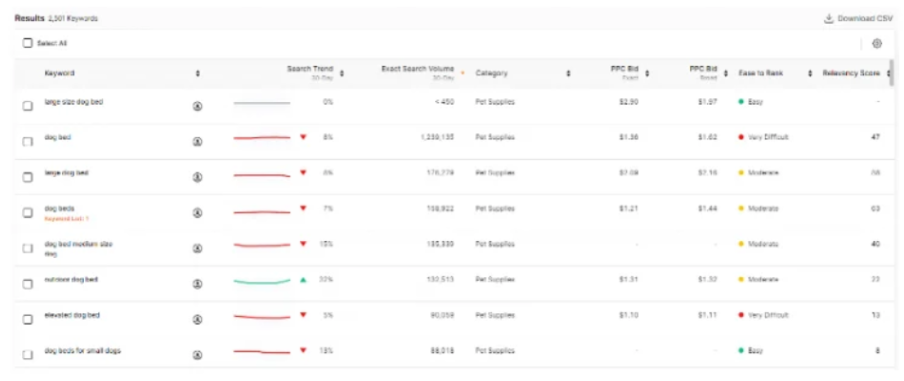Check the Select All checkbox

coord(27,43)
